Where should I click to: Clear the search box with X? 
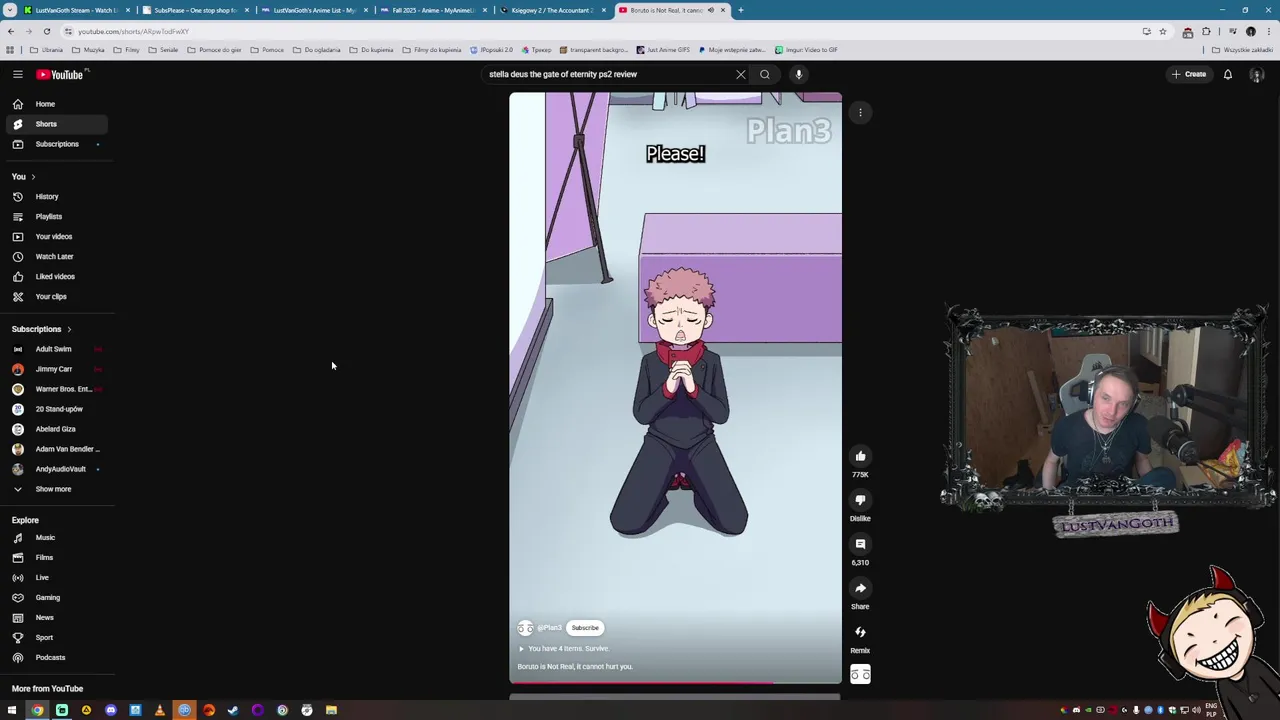(741, 74)
